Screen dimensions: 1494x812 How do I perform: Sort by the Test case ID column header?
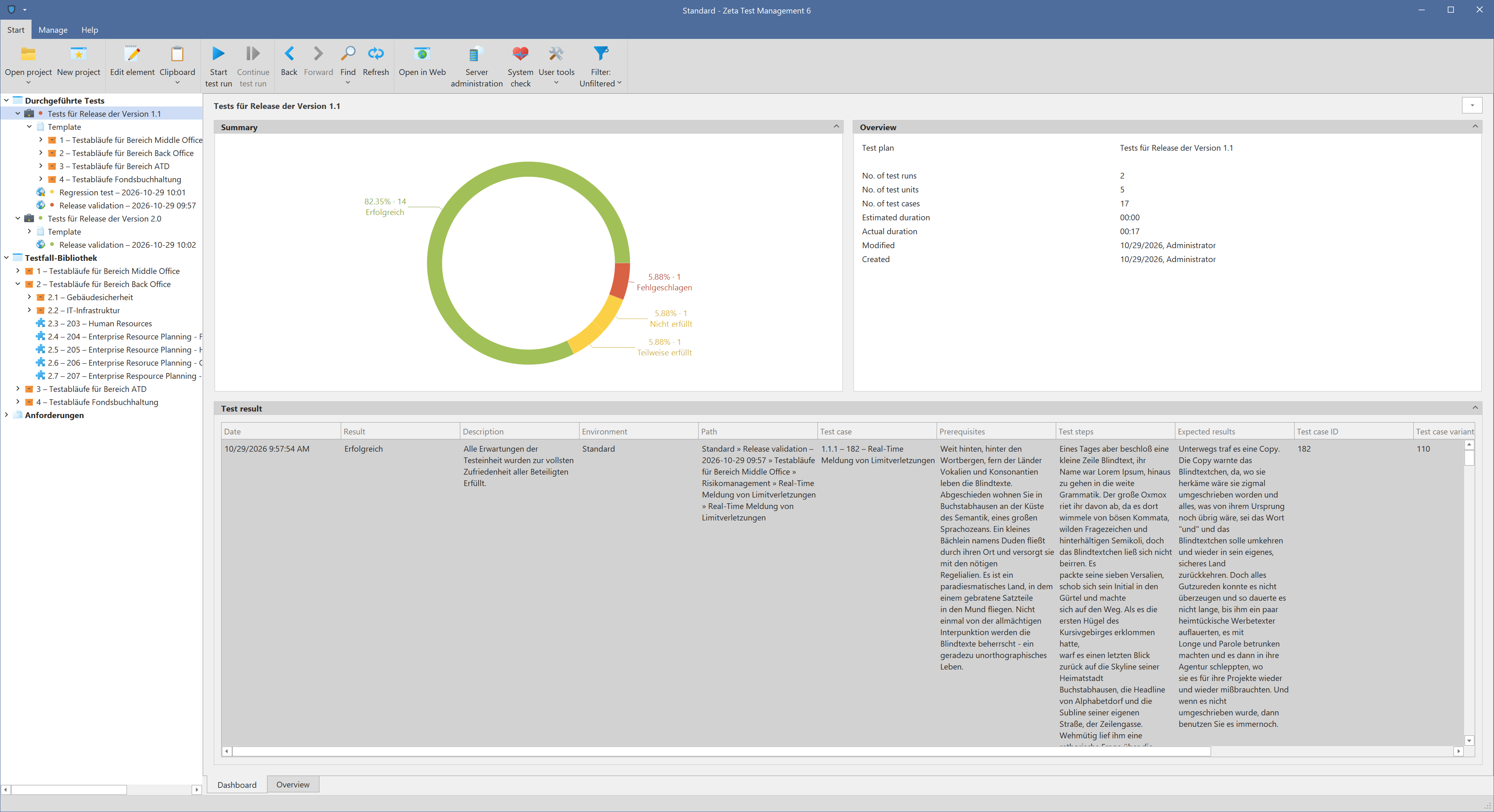pos(1354,431)
